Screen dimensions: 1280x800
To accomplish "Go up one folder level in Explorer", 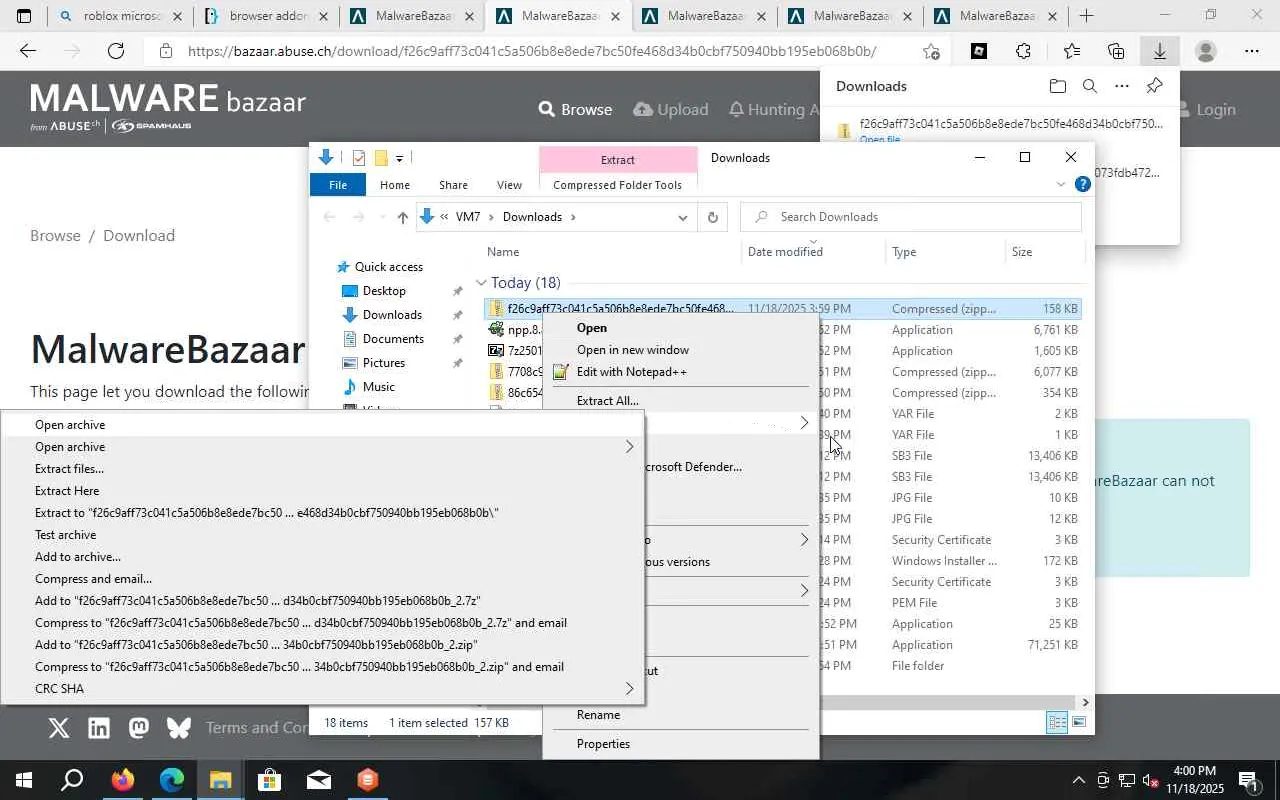I will click(402, 217).
